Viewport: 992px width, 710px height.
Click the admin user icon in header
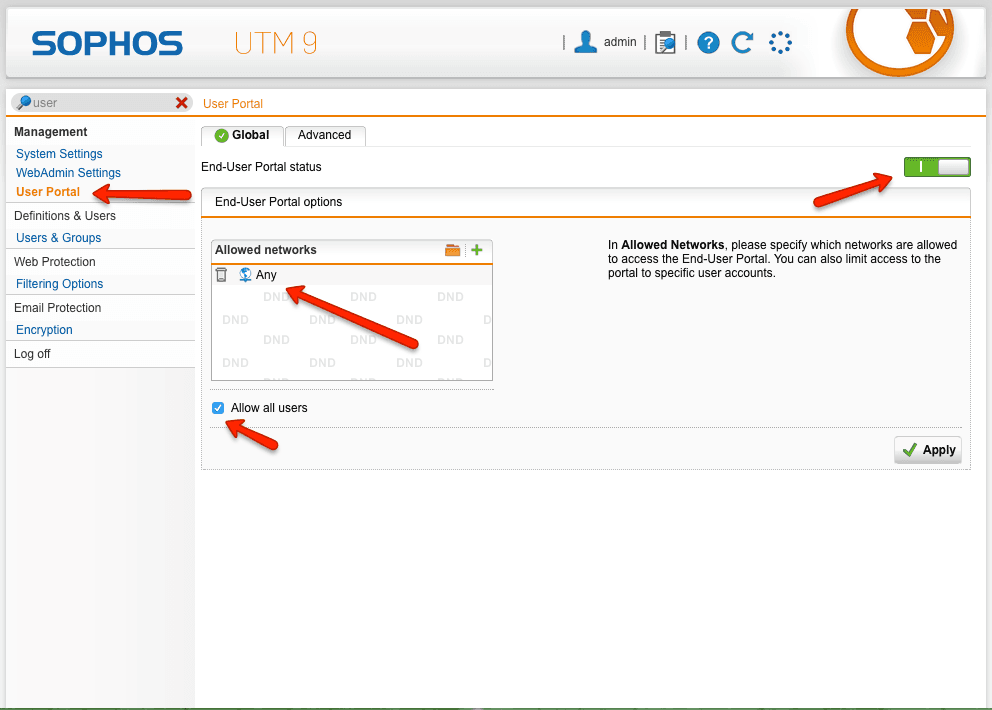pyautogui.click(x=585, y=42)
